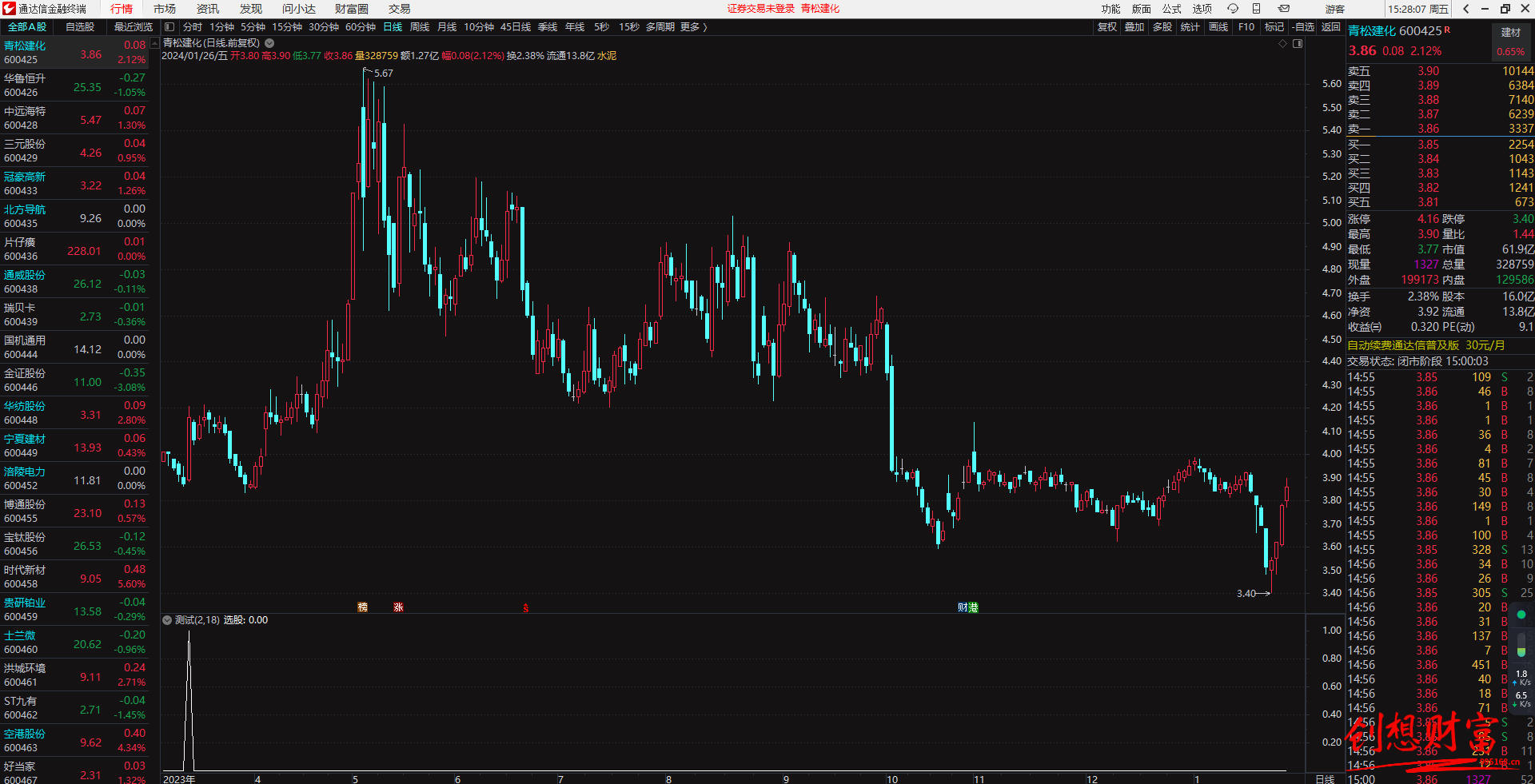Click the green status dot on floating widget
The width and height of the screenshot is (1535, 784).
tap(1521, 615)
